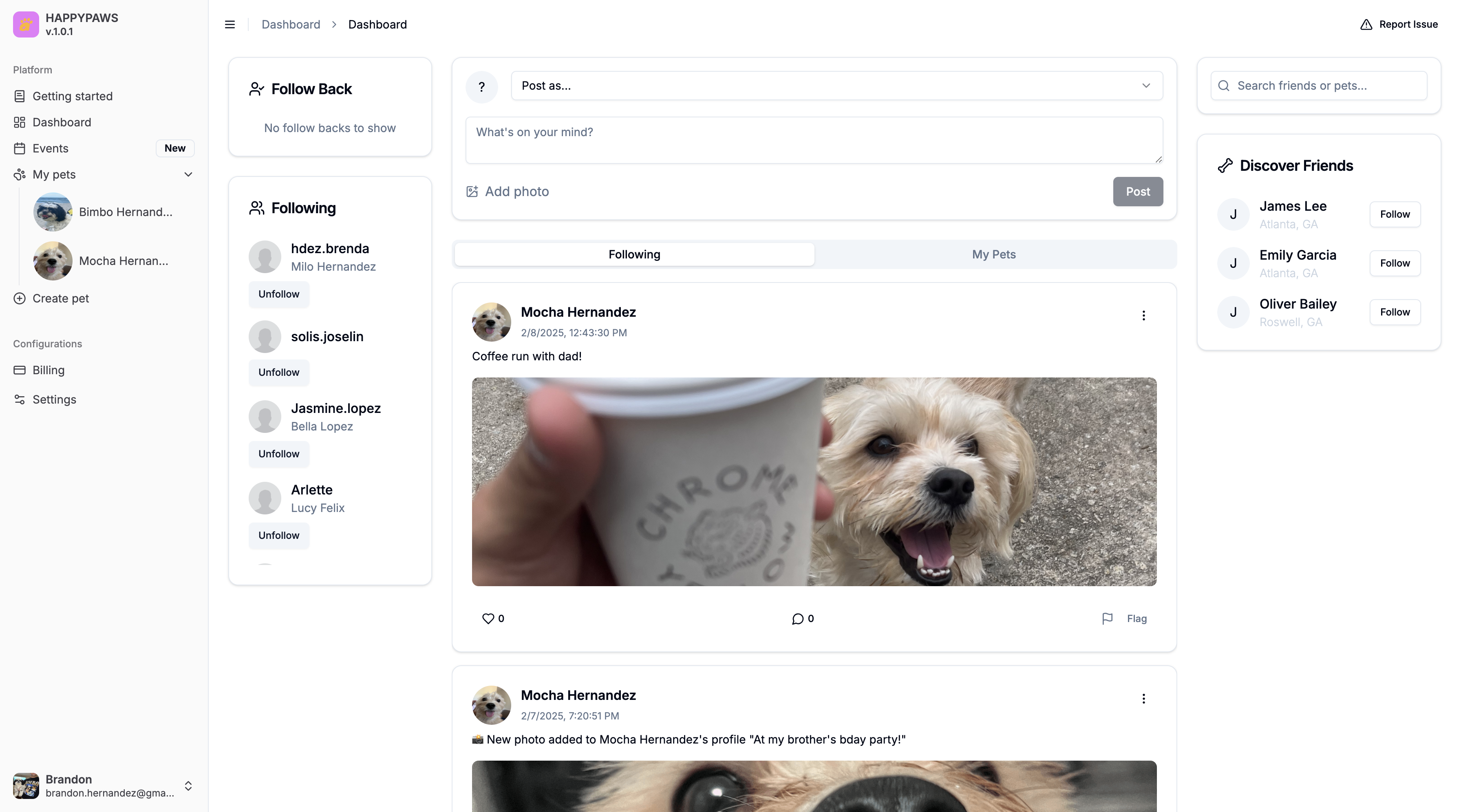Click the Billing credit card icon
This screenshot has height=812, width=1461.
19,370
